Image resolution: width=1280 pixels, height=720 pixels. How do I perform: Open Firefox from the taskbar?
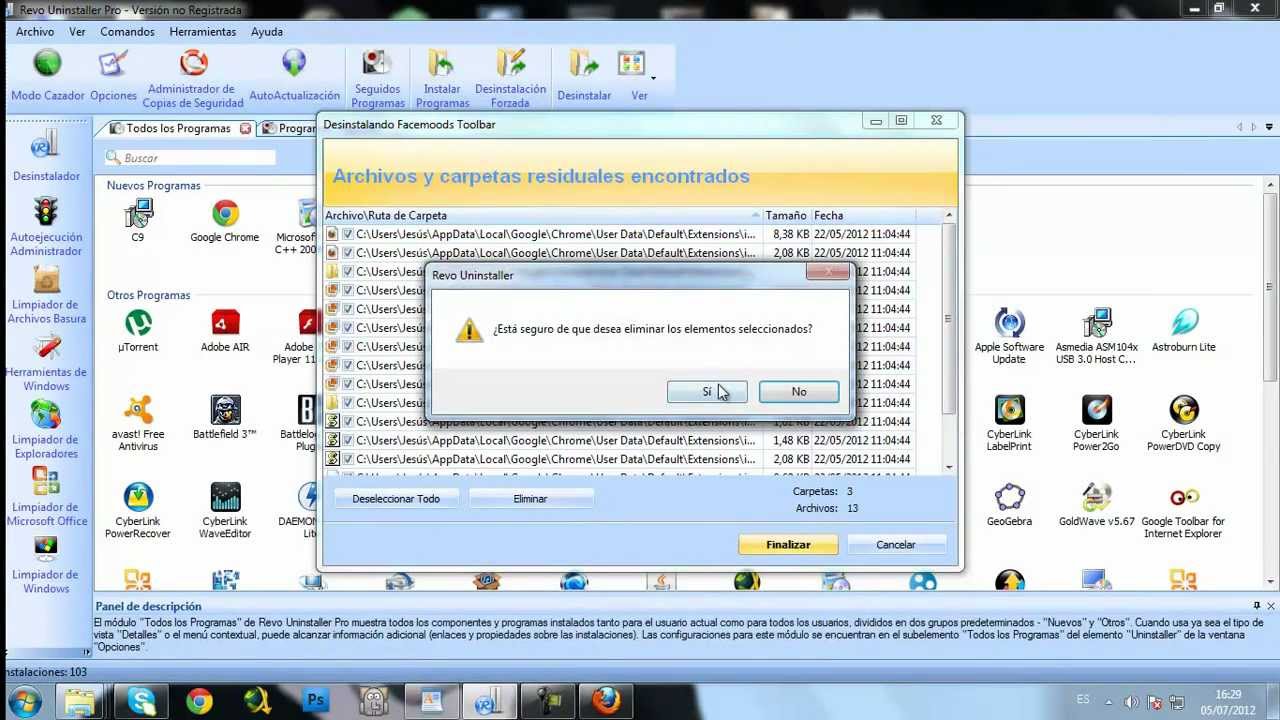click(x=606, y=701)
